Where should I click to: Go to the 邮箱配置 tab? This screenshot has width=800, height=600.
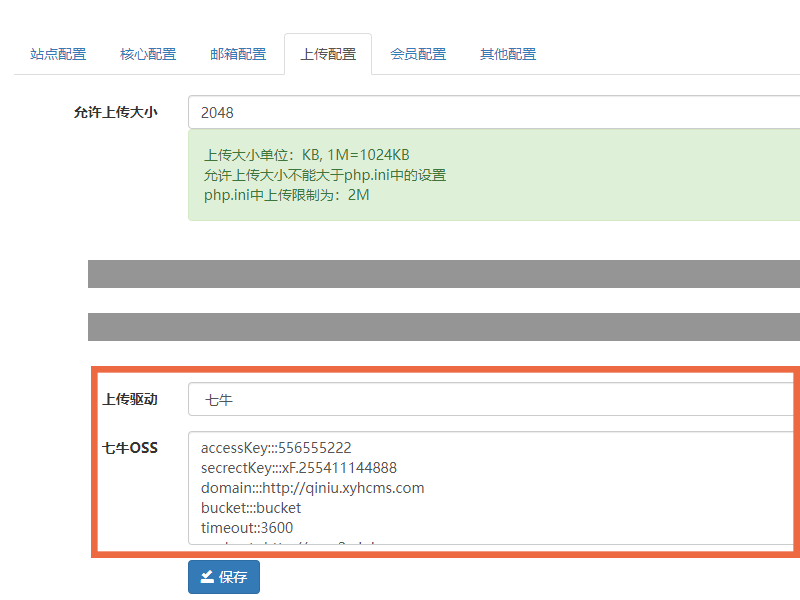(238, 54)
